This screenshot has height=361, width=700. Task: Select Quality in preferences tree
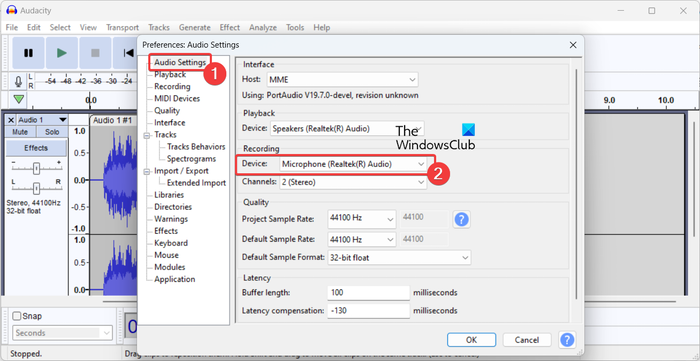point(167,111)
